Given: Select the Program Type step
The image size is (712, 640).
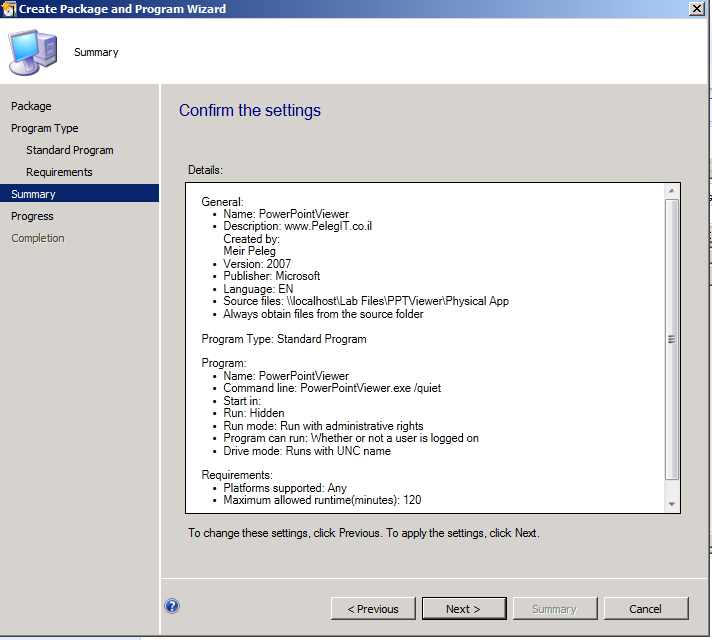Looking at the screenshot, I should tap(44, 128).
